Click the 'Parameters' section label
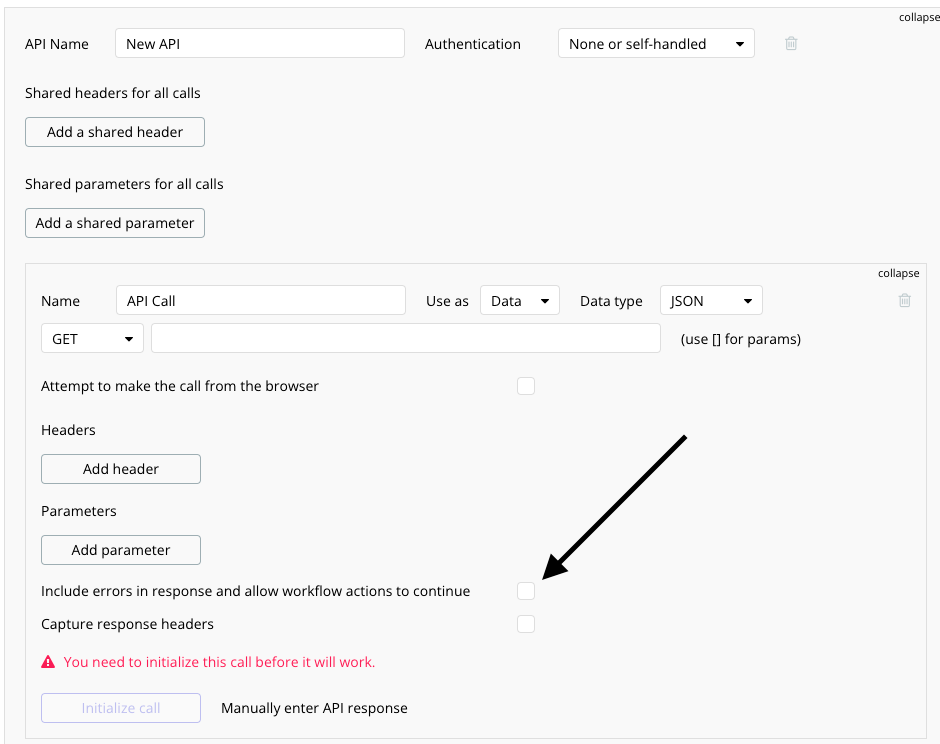Viewport: 940px width, 744px height. point(79,511)
